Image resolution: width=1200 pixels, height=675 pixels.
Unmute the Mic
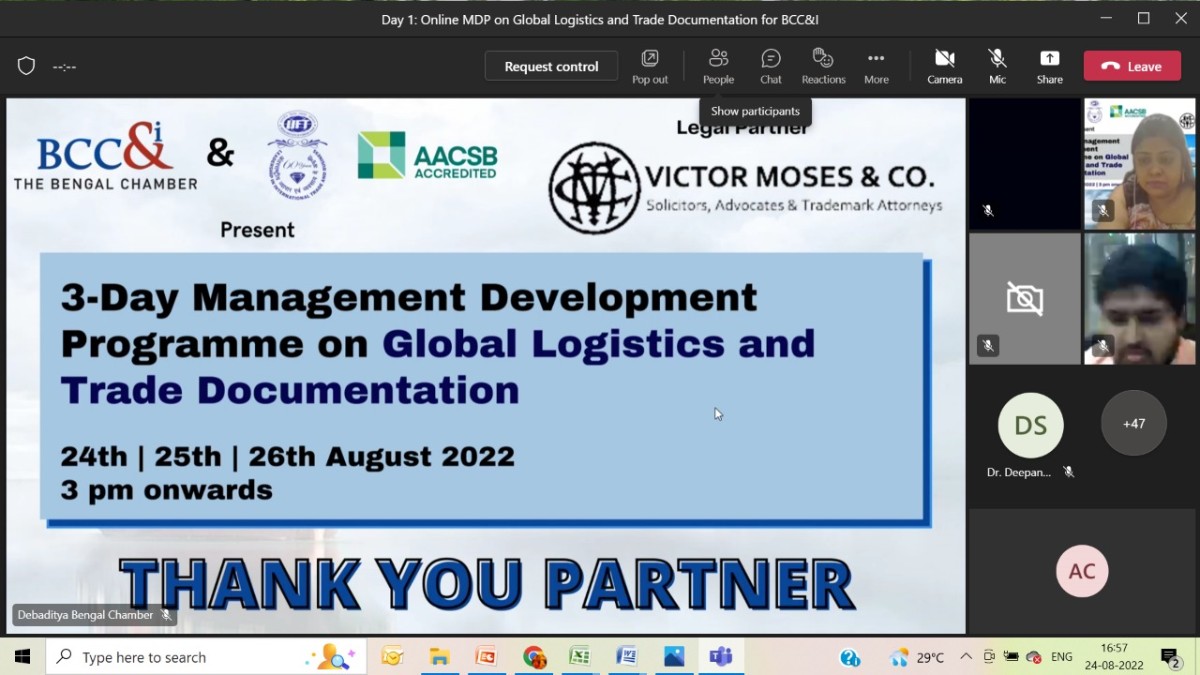click(x=997, y=66)
